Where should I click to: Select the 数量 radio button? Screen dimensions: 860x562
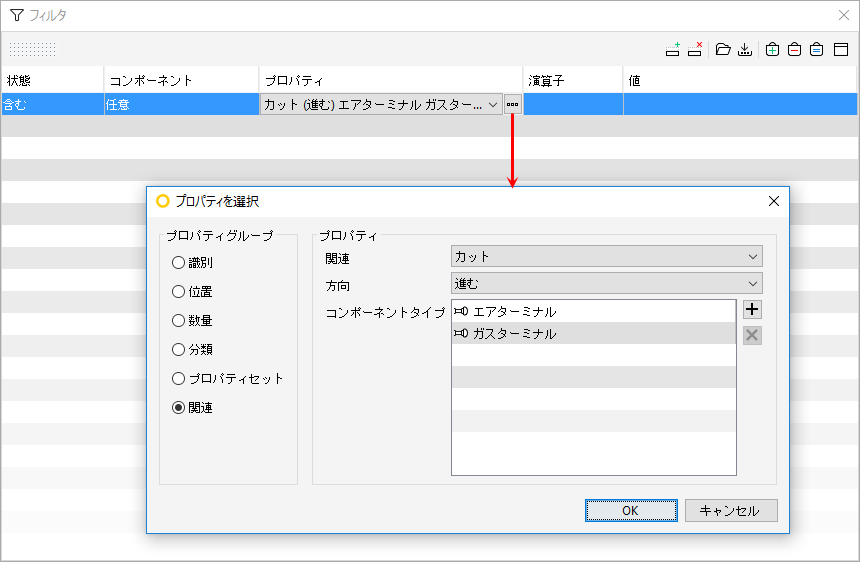(x=178, y=320)
